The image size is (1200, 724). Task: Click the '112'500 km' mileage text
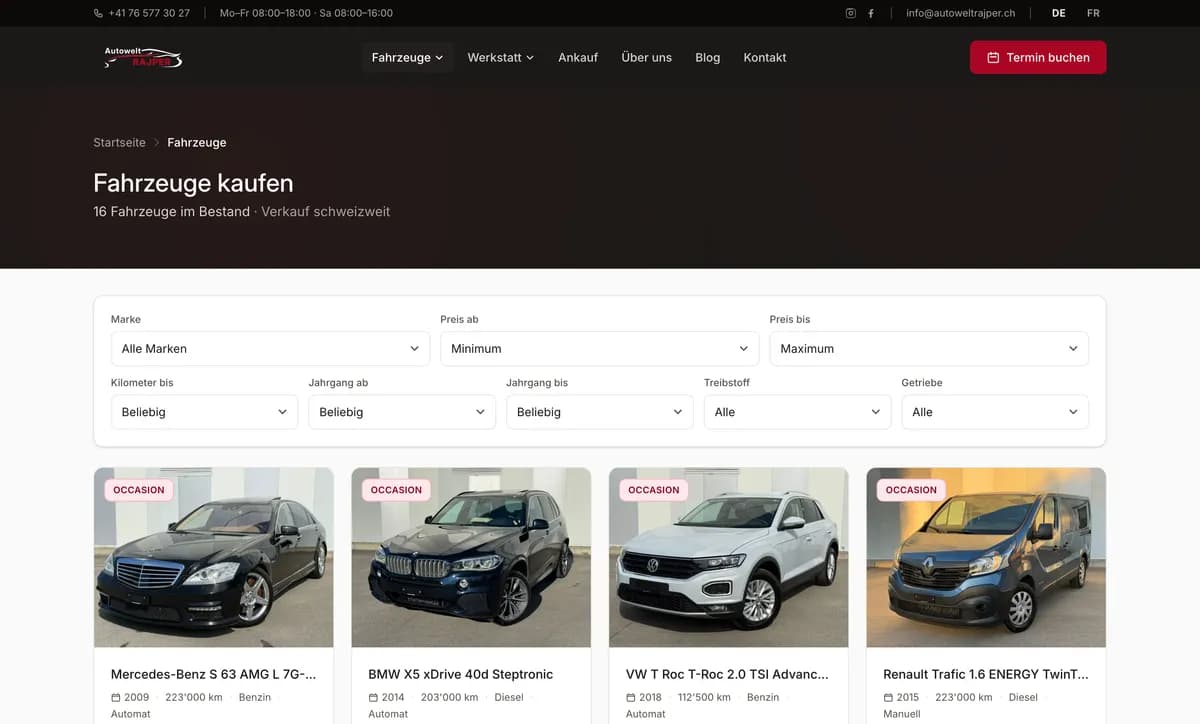[704, 697]
